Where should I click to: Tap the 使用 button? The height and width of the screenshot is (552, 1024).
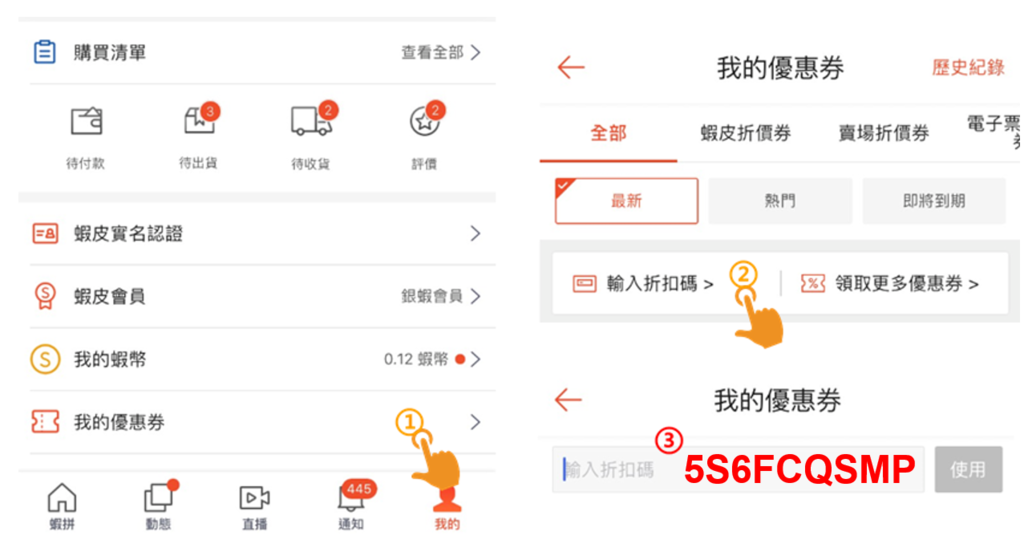[x=968, y=469]
